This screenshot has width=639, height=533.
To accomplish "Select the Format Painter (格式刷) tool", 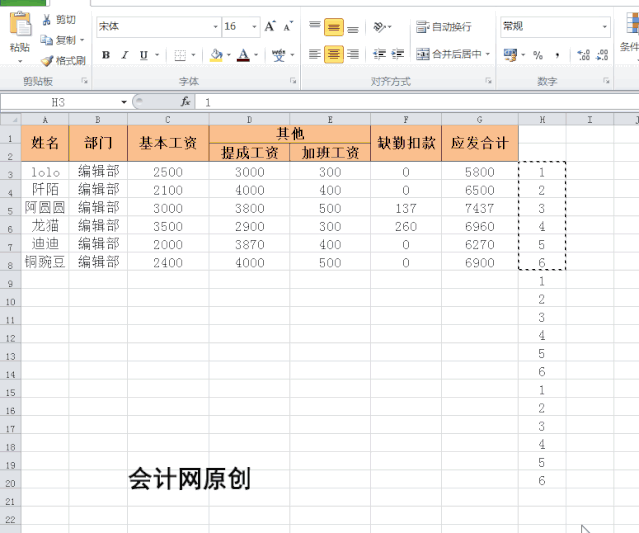I will tap(47, 61).
